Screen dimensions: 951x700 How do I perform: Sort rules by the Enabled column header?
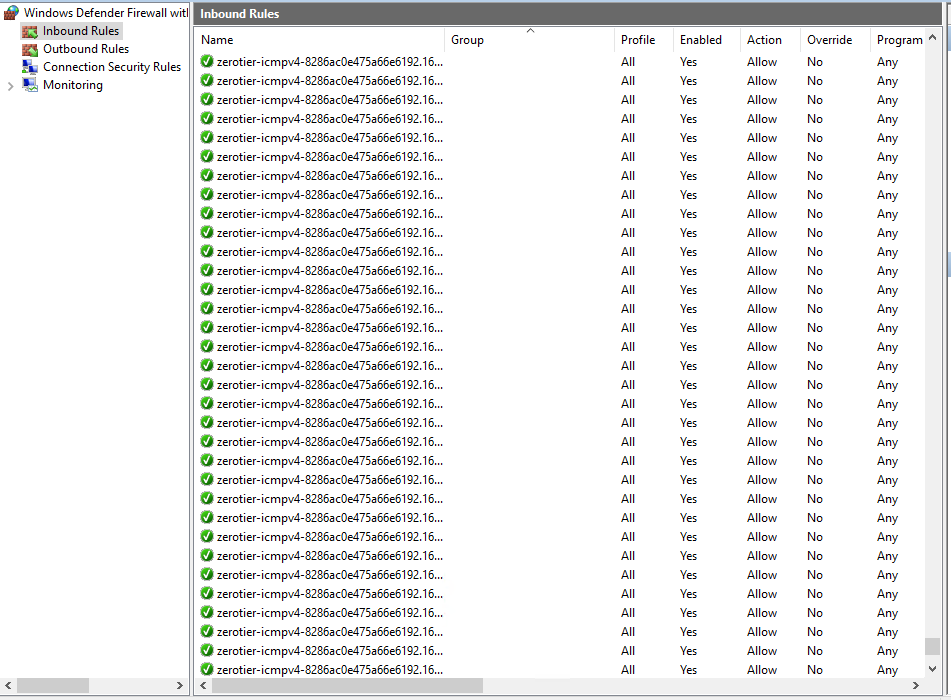pos(707,40)
